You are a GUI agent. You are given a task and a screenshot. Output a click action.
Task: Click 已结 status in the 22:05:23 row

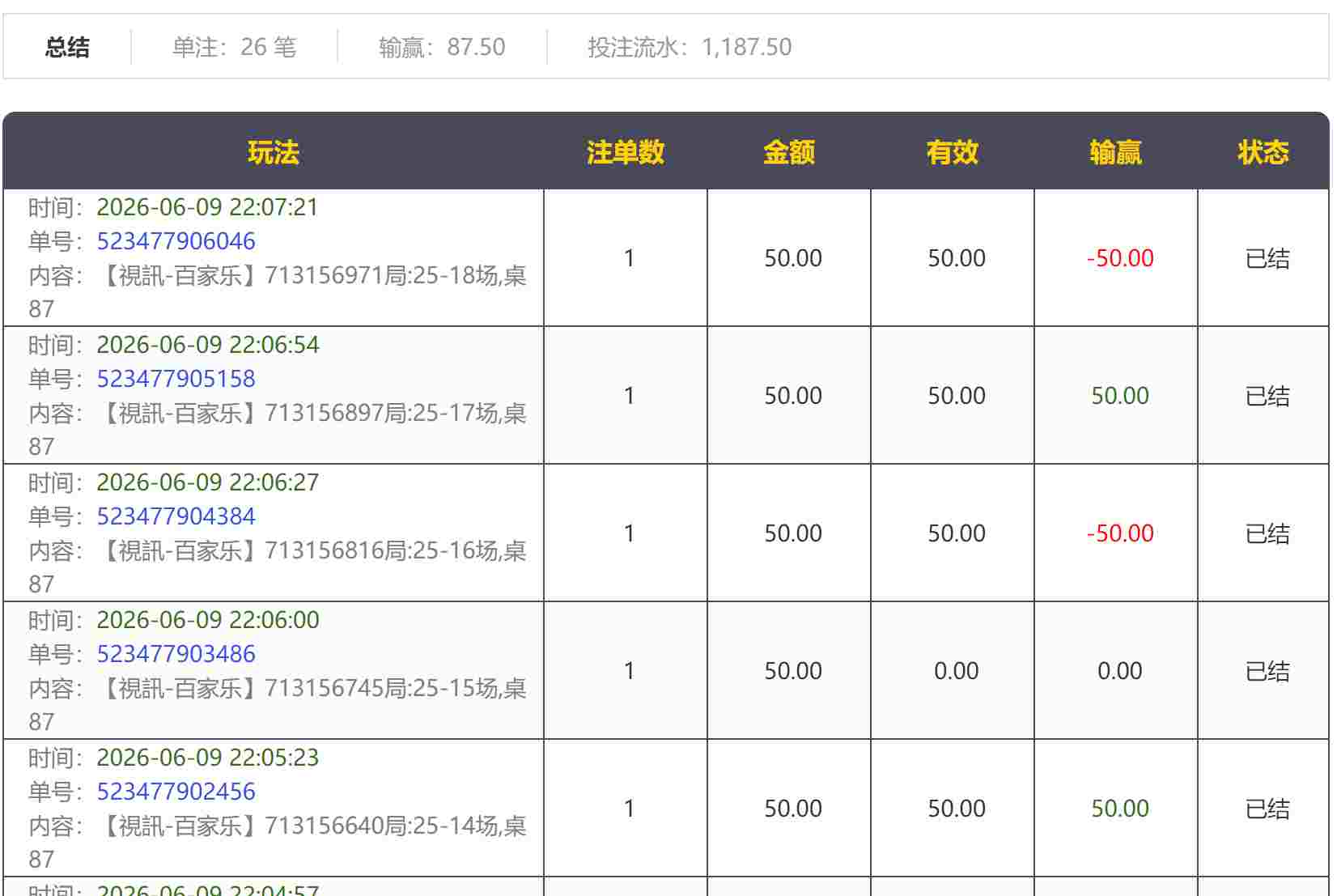pyautogui.click(x=1267, y=809)
